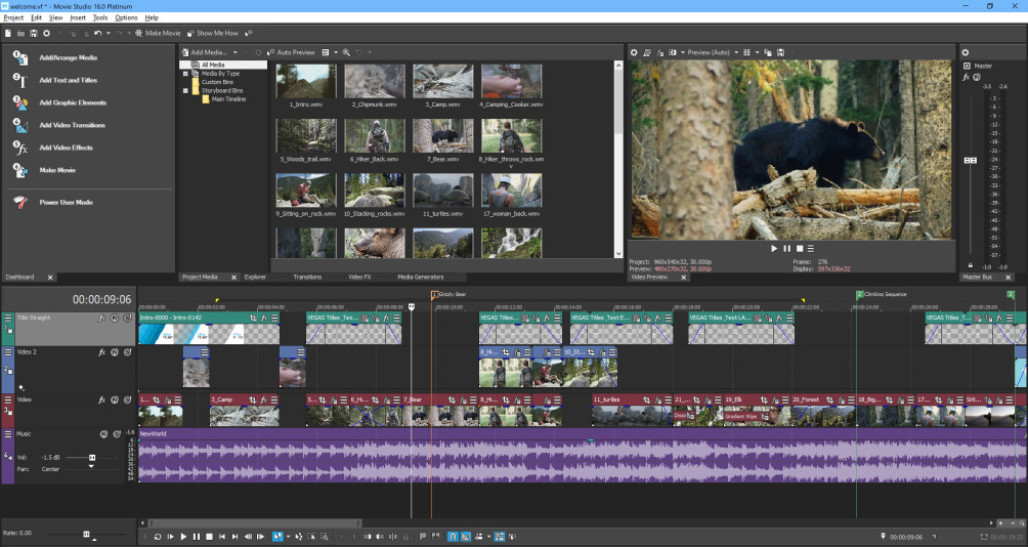Open Track FX on Video 2 track
The width and height of the screenshot is (1028, 547).
102,352
